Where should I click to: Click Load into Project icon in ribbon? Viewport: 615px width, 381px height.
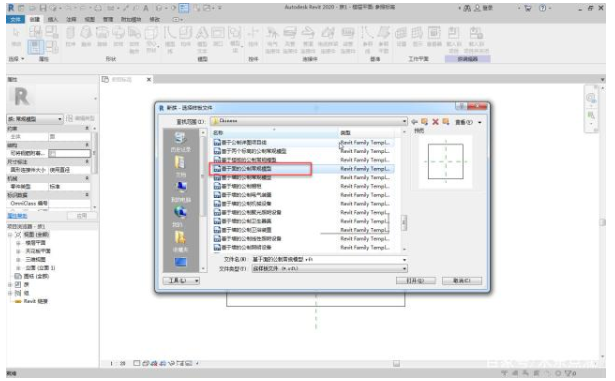pos(454,39)
